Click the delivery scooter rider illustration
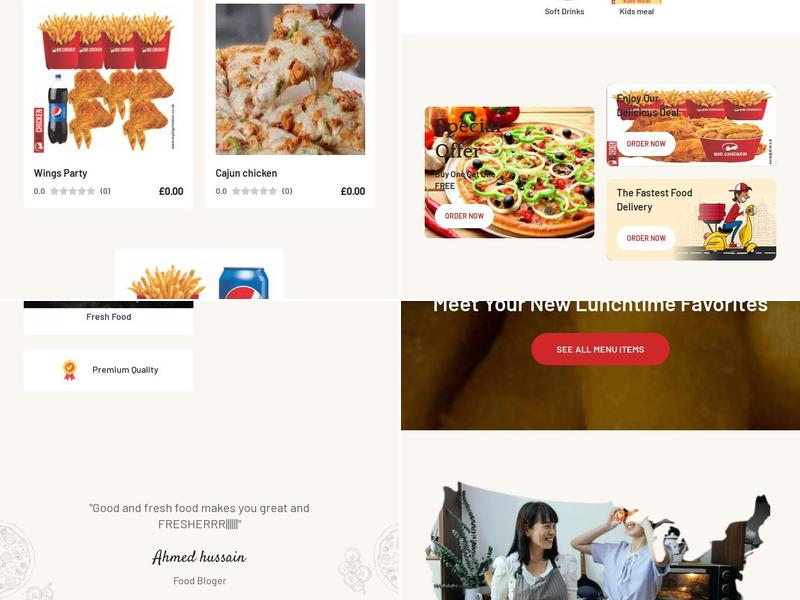The image size is (800, 600). click(x=729, y=218)
